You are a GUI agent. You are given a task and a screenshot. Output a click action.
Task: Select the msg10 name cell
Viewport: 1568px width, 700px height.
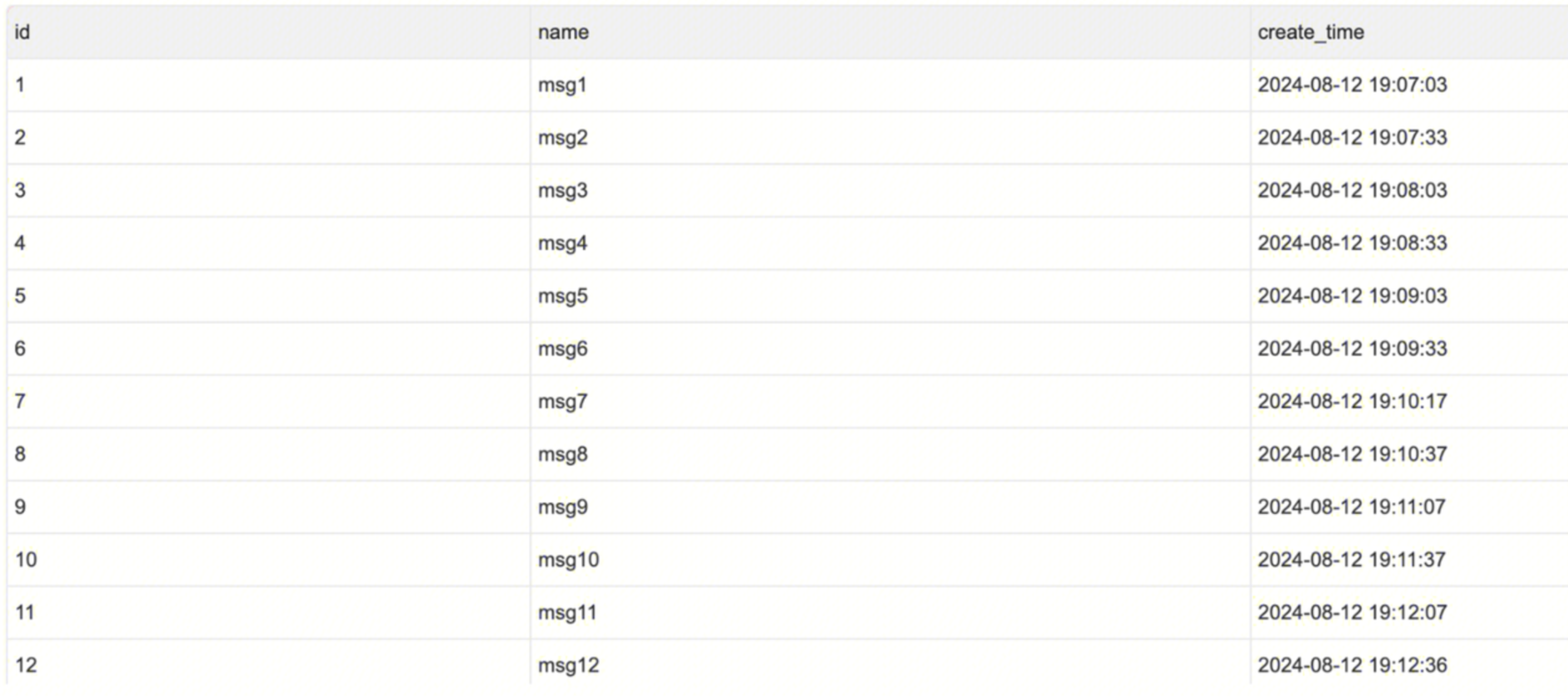point(568,560)
